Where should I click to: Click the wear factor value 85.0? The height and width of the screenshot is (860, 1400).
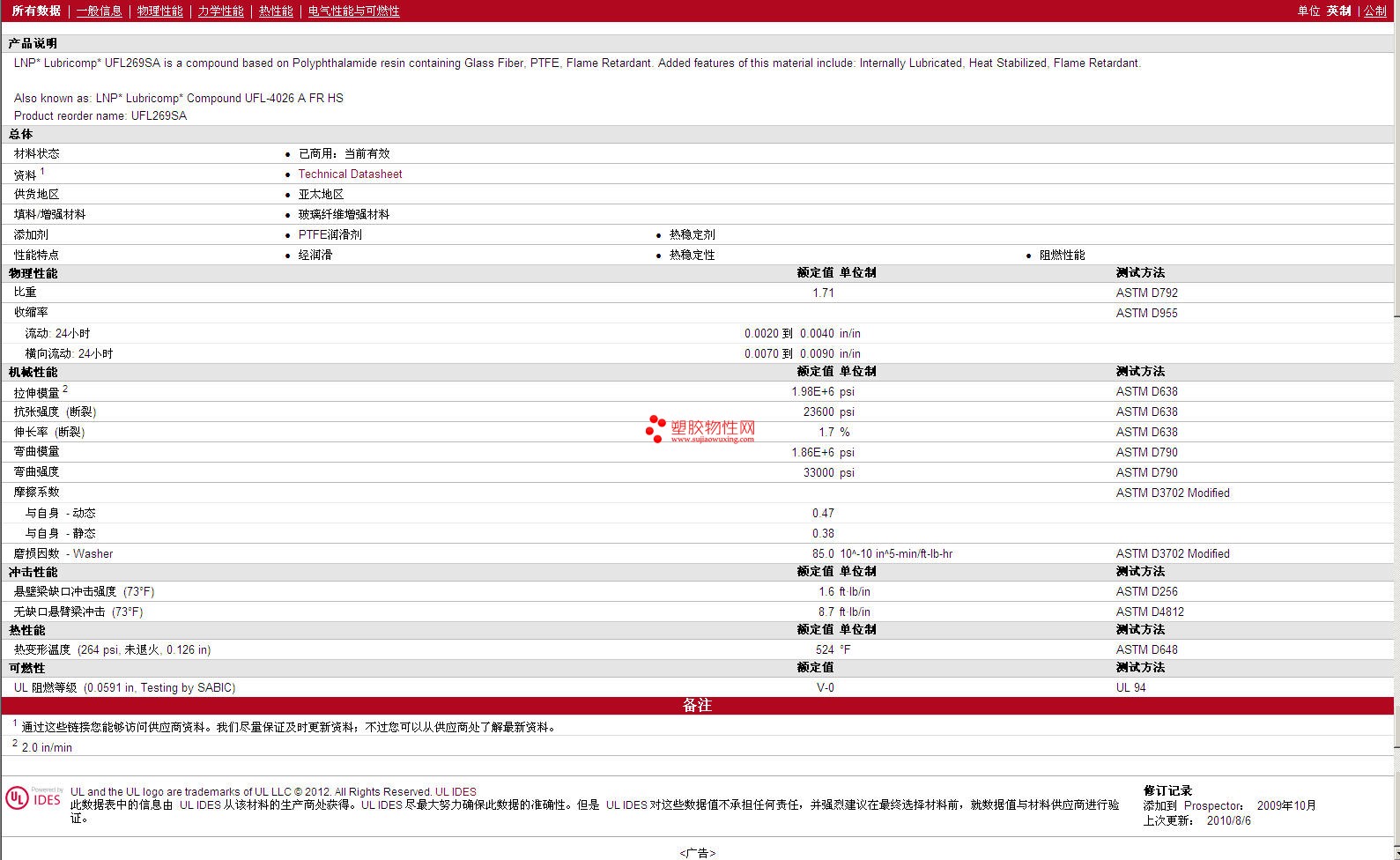coord(823,553)
